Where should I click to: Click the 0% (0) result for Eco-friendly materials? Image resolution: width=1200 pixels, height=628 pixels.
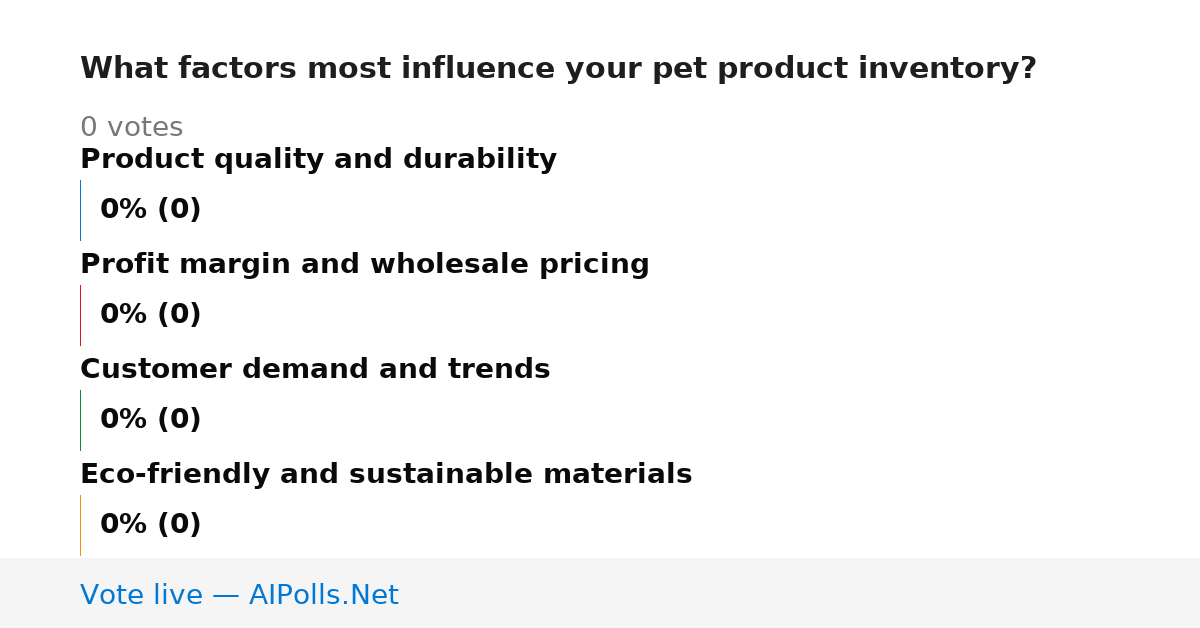pyautogui.click(x=151, y=525)
